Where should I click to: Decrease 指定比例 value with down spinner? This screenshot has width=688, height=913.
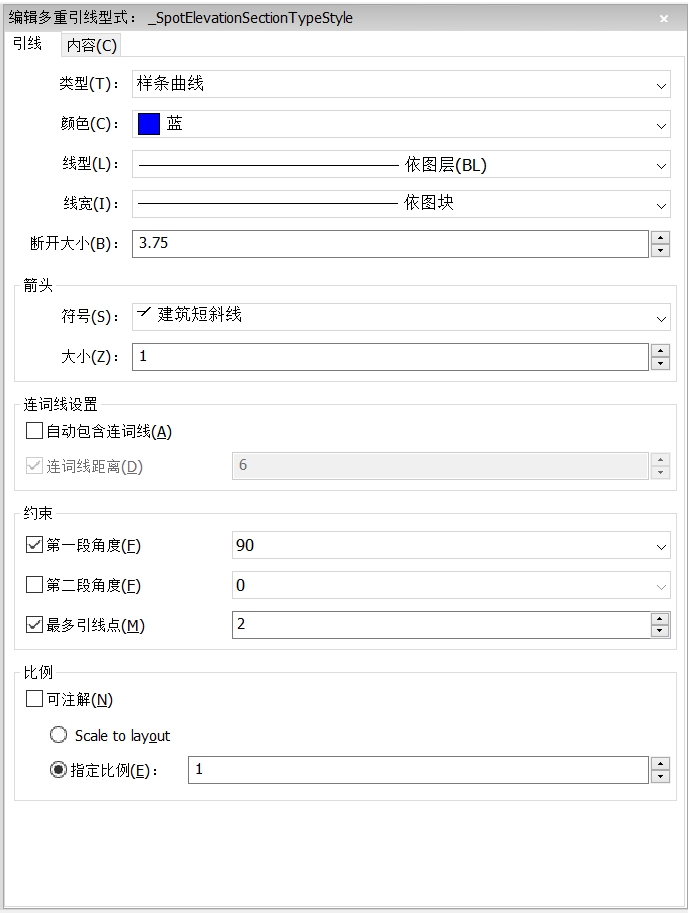coord(660,777)
